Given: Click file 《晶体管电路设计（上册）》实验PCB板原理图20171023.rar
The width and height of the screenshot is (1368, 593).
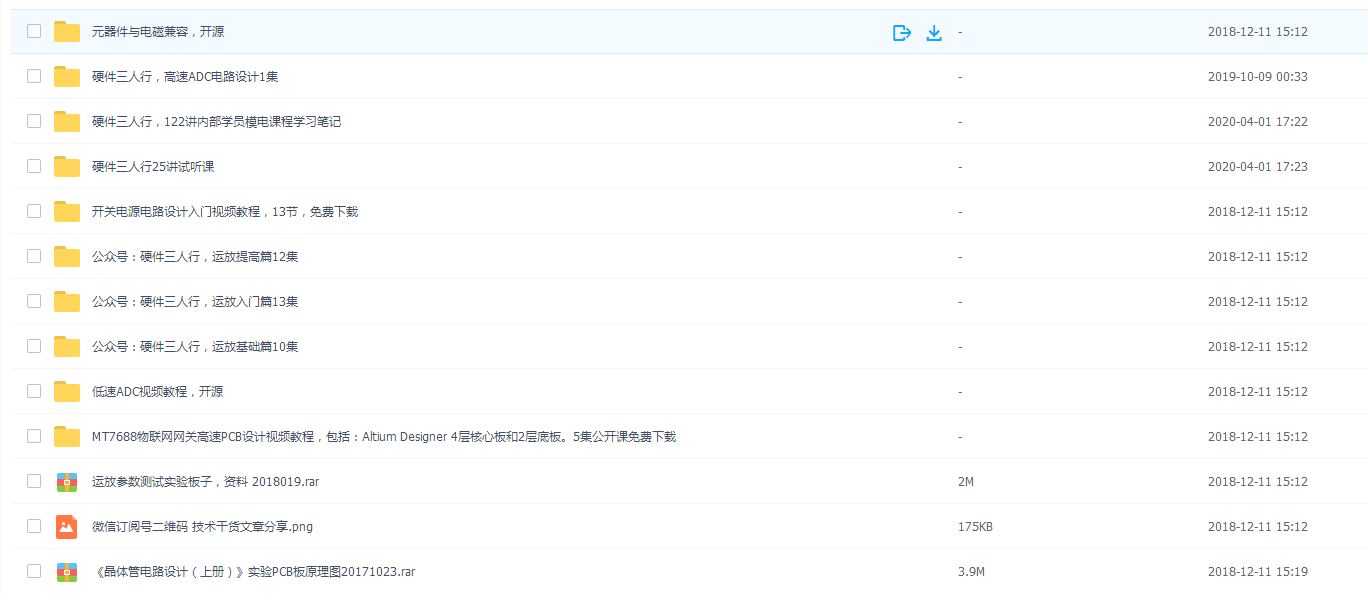Looking at the screenshot, I should pos(253,572).
